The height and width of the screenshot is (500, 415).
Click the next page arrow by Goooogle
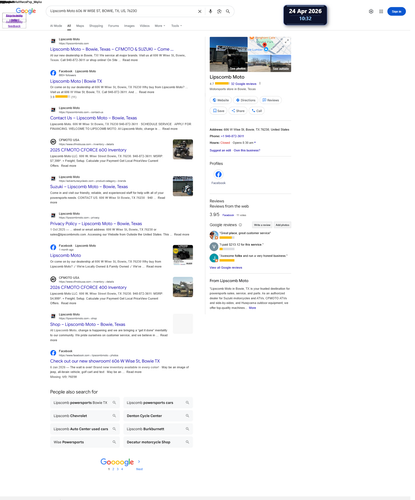pyautogui.click(x=139, y=461)
